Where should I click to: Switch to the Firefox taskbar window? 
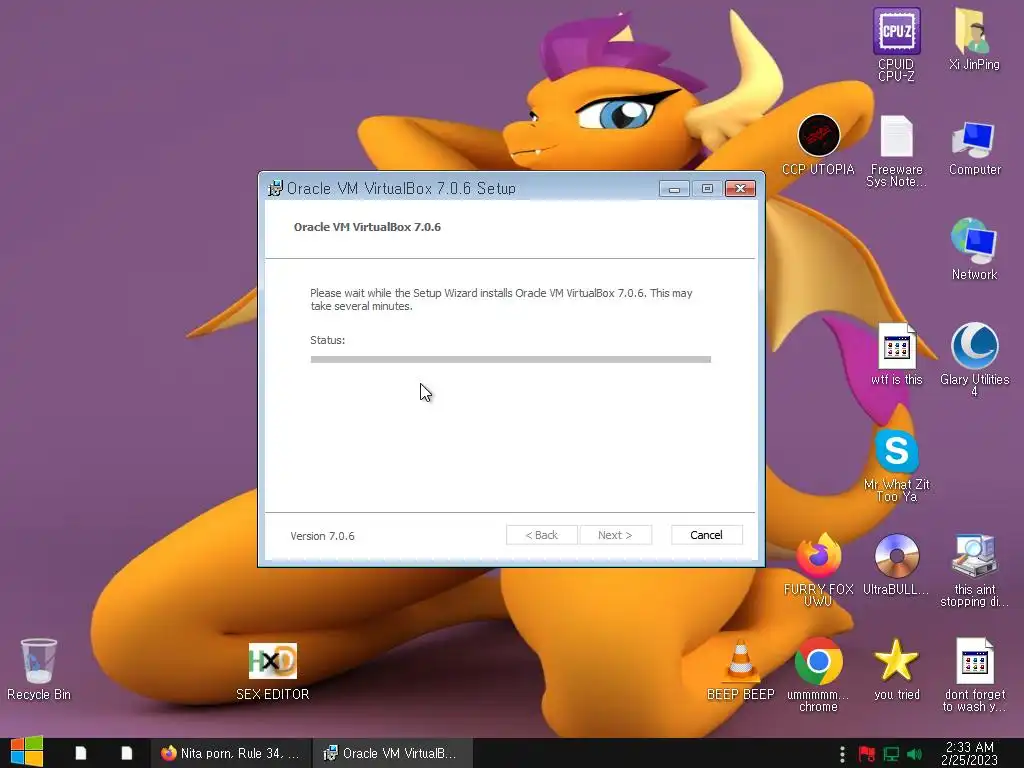[231, 753]
